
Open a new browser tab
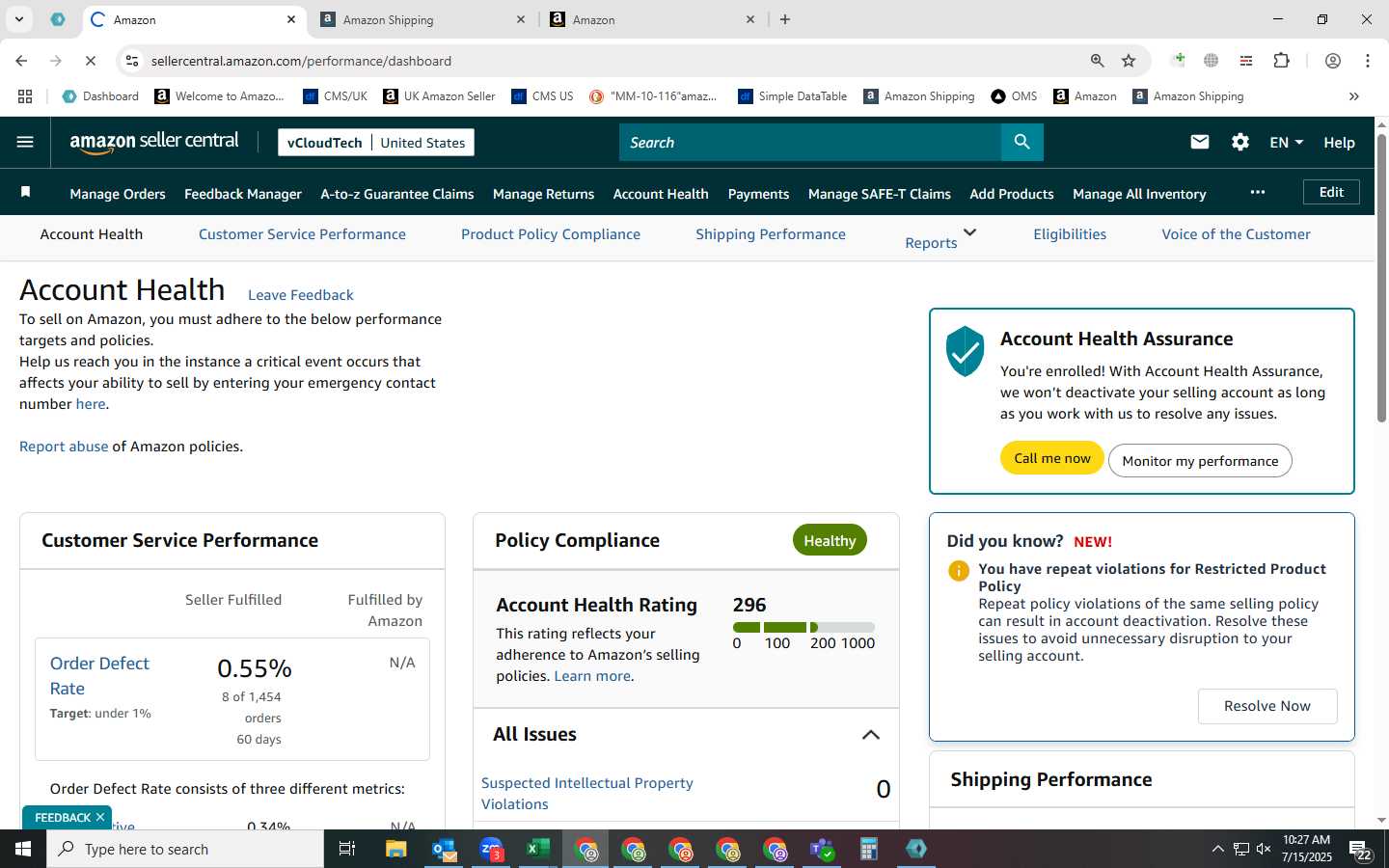click(x=785, y=19)
